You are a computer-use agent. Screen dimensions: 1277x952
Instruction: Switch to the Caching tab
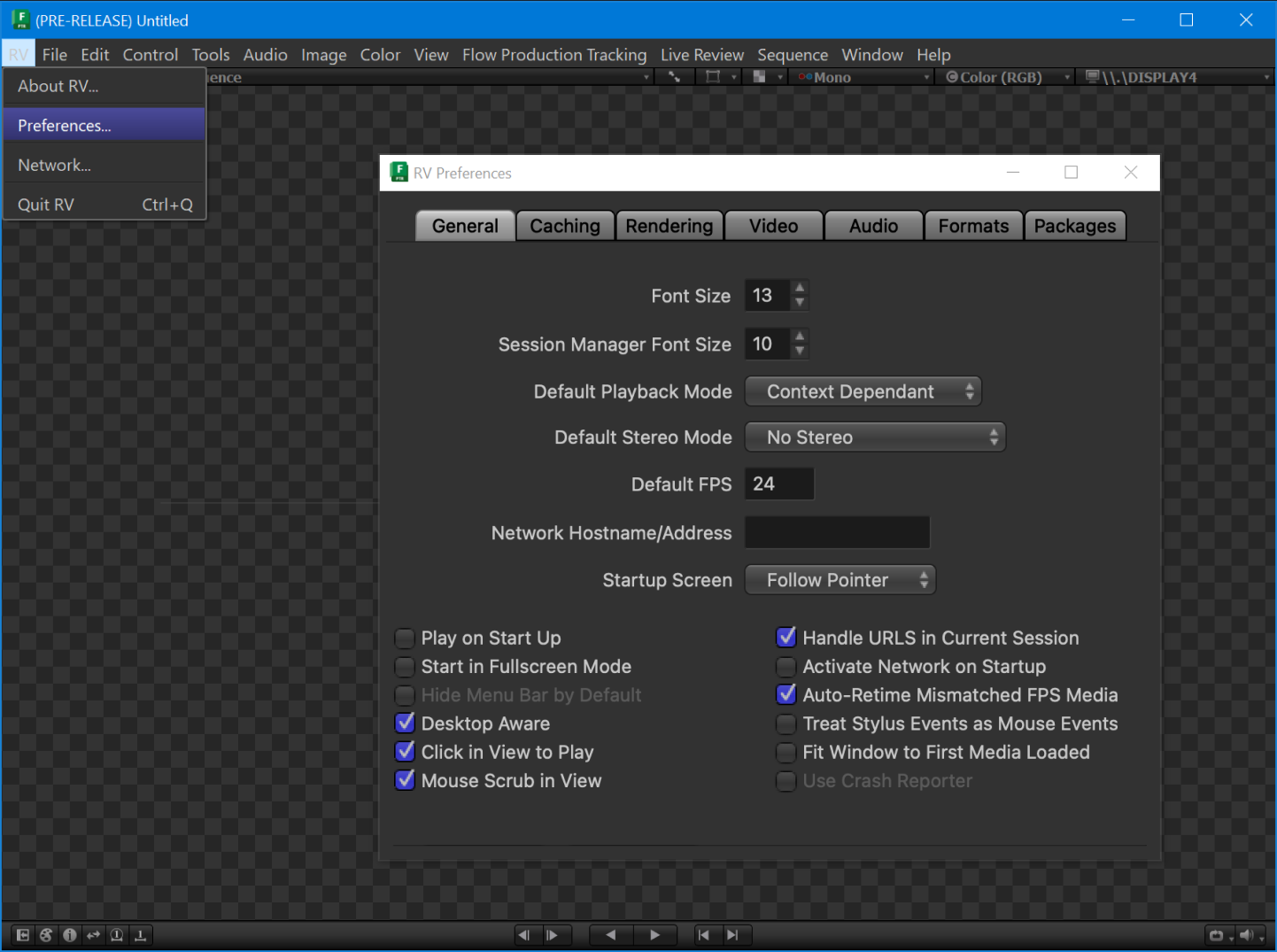(x=565, y=226)
